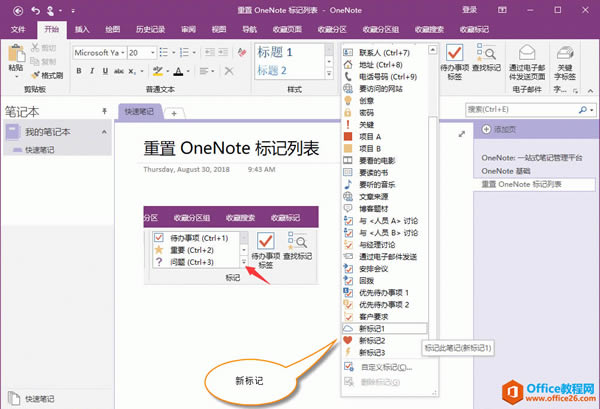The width and height of the screenshot is (600, 409).
Task: Open the font size dropdown
Action: (153, 53)
